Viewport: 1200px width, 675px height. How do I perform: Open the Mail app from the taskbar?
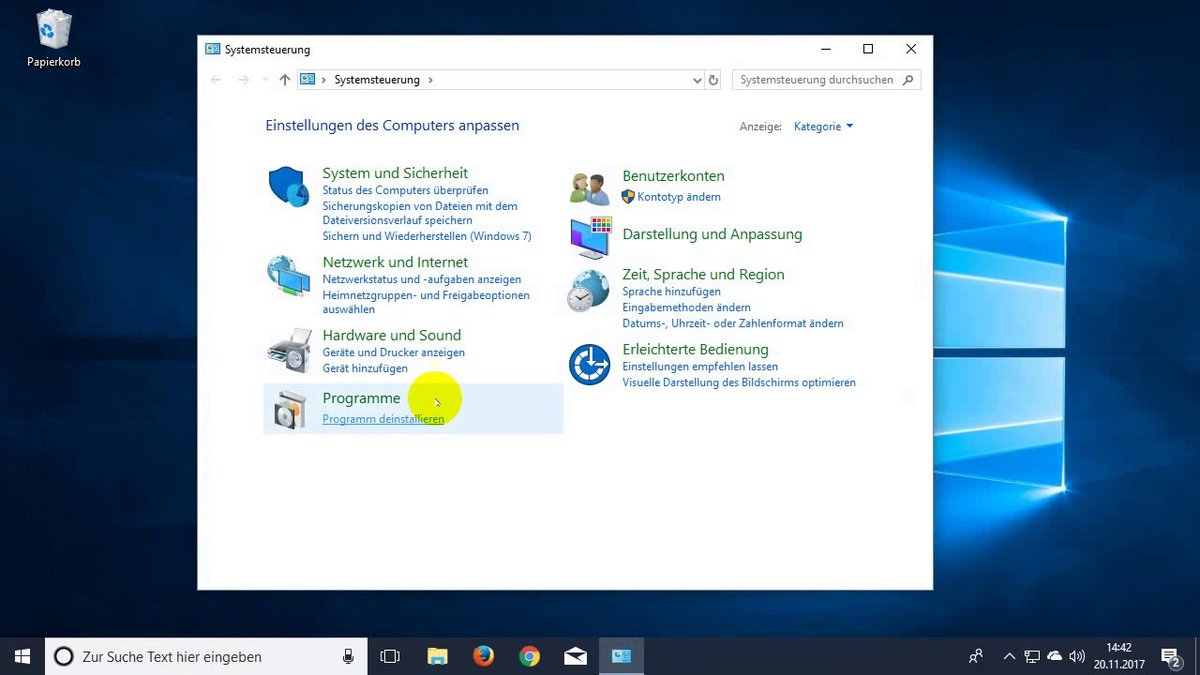575,656
